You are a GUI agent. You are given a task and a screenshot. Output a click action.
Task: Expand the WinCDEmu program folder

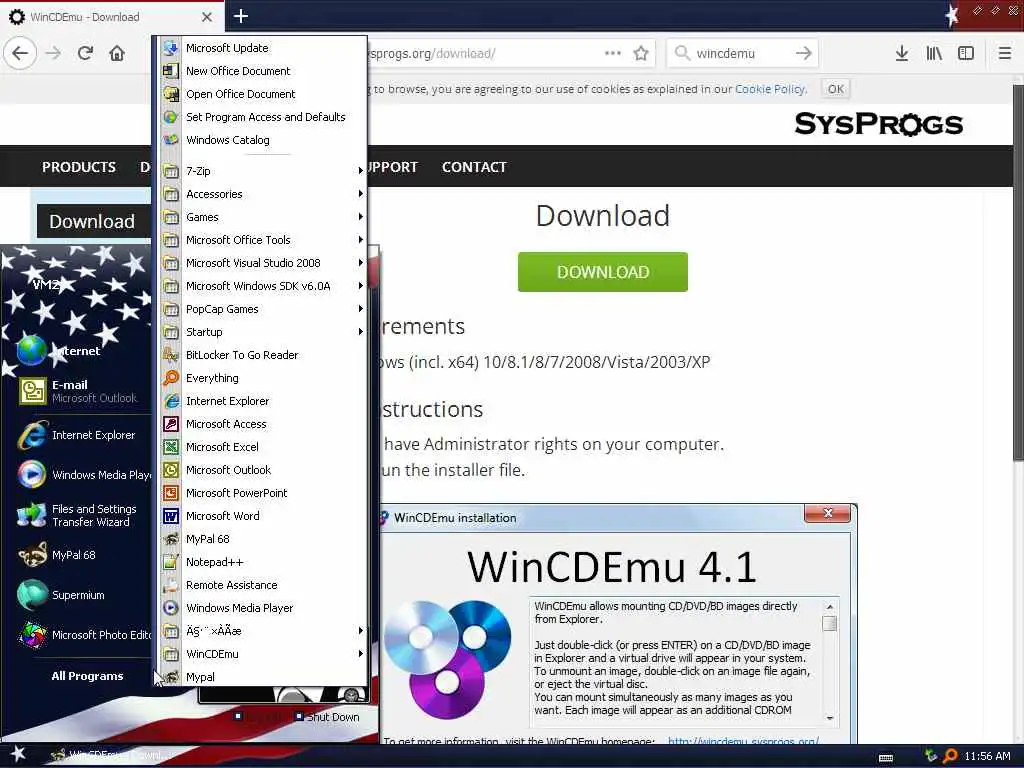tap(264, 654)
